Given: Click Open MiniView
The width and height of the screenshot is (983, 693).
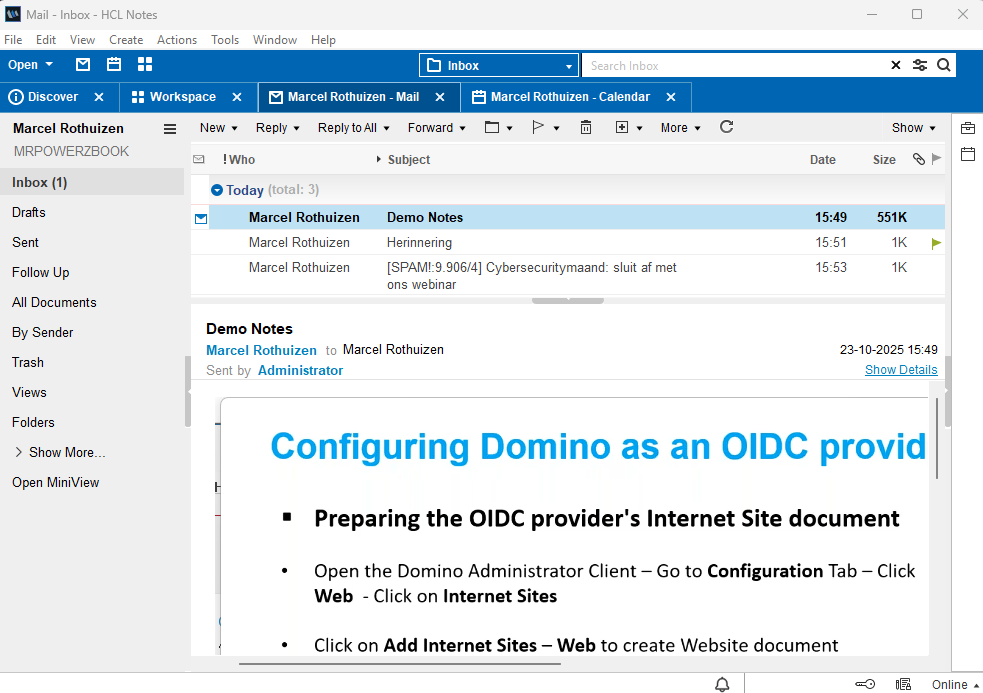Looking at the screenshot, I should point(55,482).
